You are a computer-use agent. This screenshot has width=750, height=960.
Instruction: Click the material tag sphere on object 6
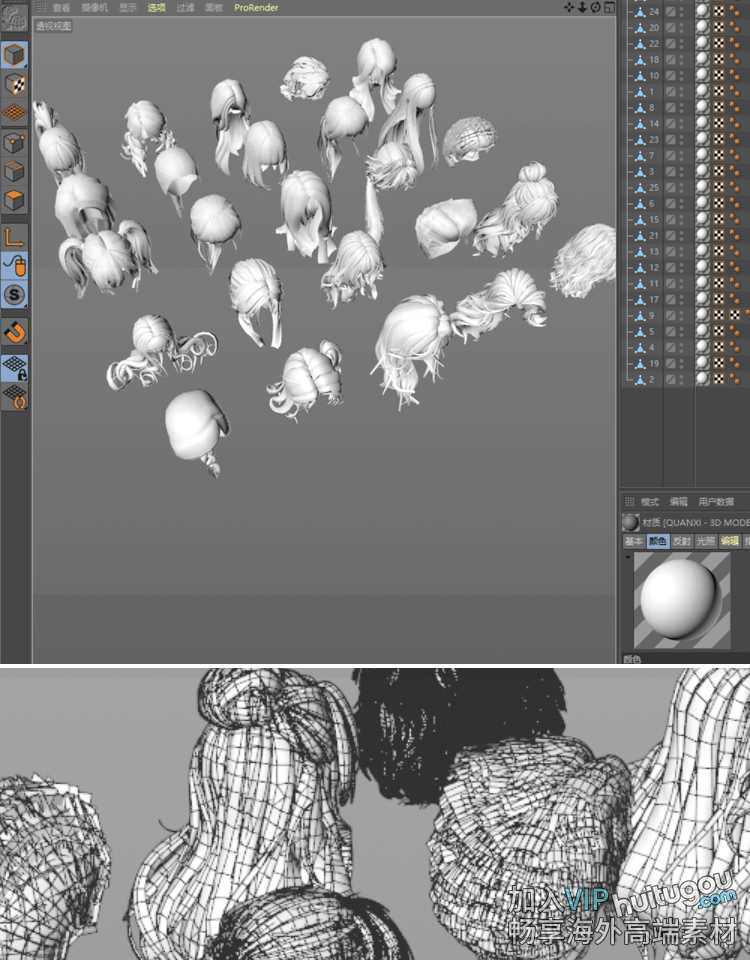(702, 204)
